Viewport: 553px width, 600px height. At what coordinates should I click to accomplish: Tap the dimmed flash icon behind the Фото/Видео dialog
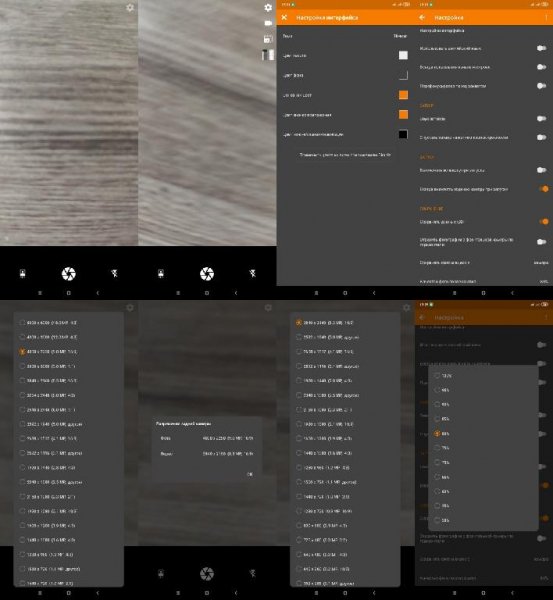(253, 573)
